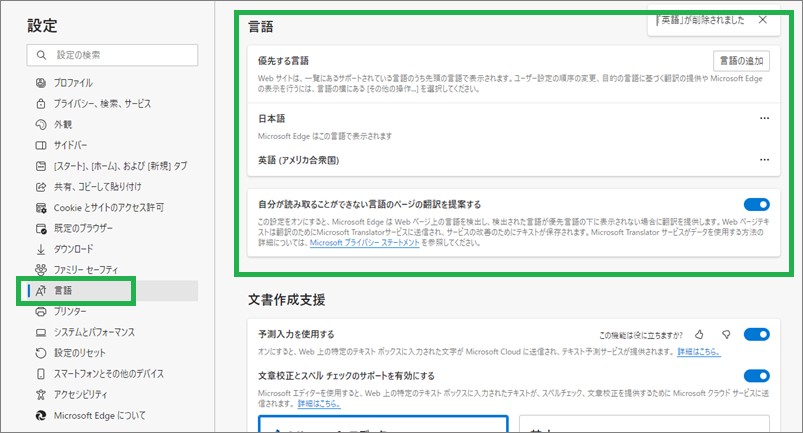
Task: Click the 言語の追加 button
Action: click(x=741, y=61)
